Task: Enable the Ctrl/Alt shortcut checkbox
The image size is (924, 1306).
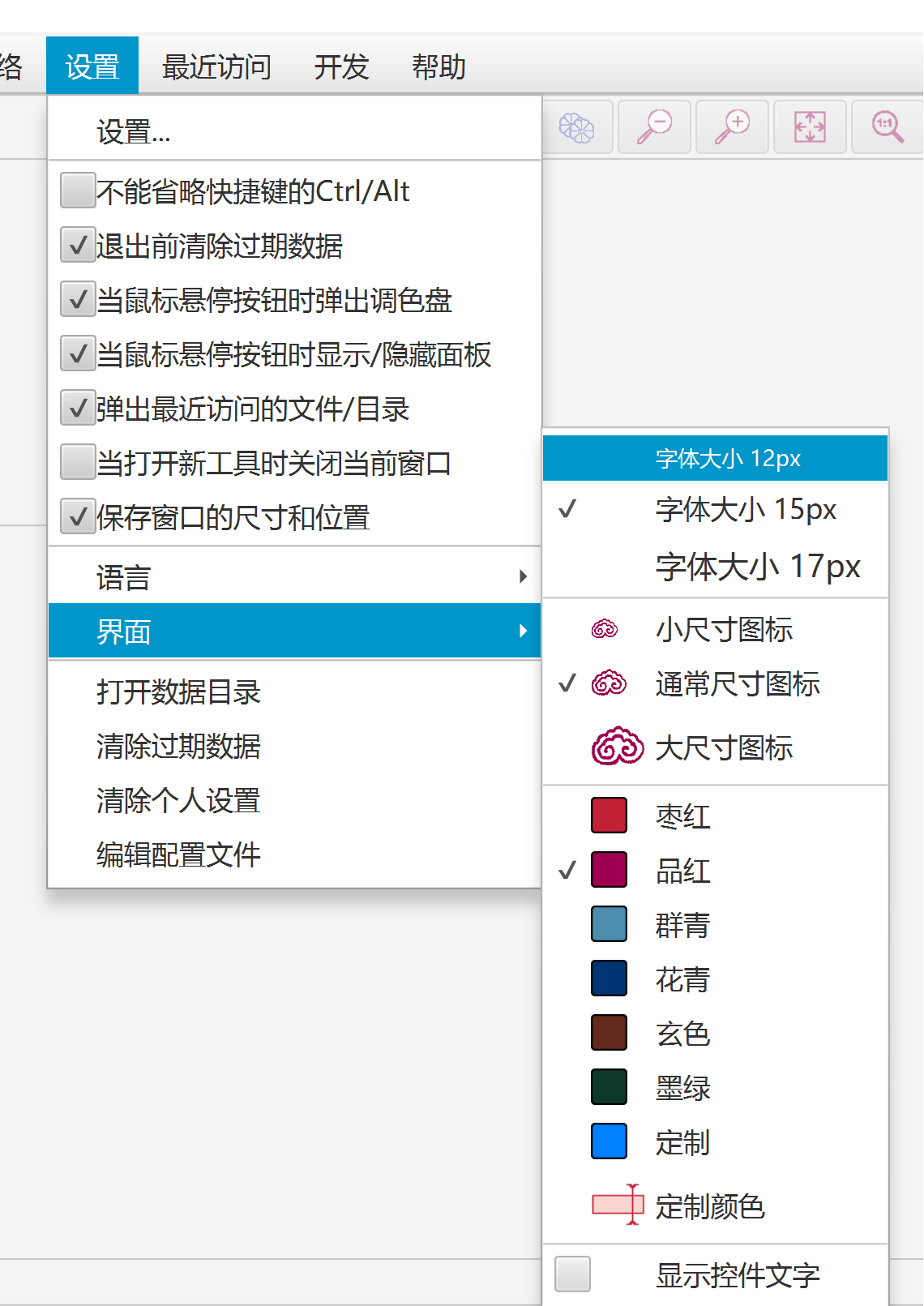Action: (x=78, y=191)
